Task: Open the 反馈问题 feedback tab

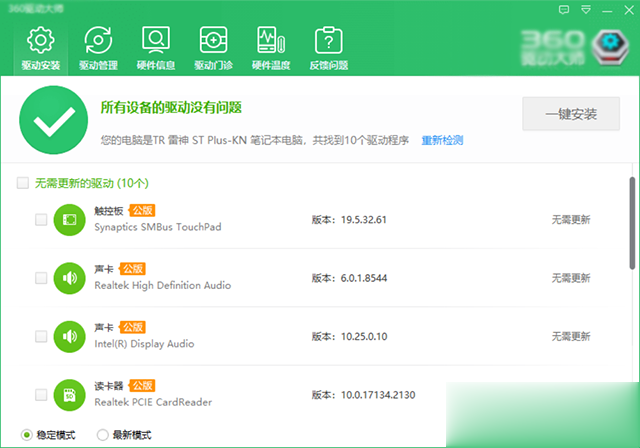Action: [329, 49]
